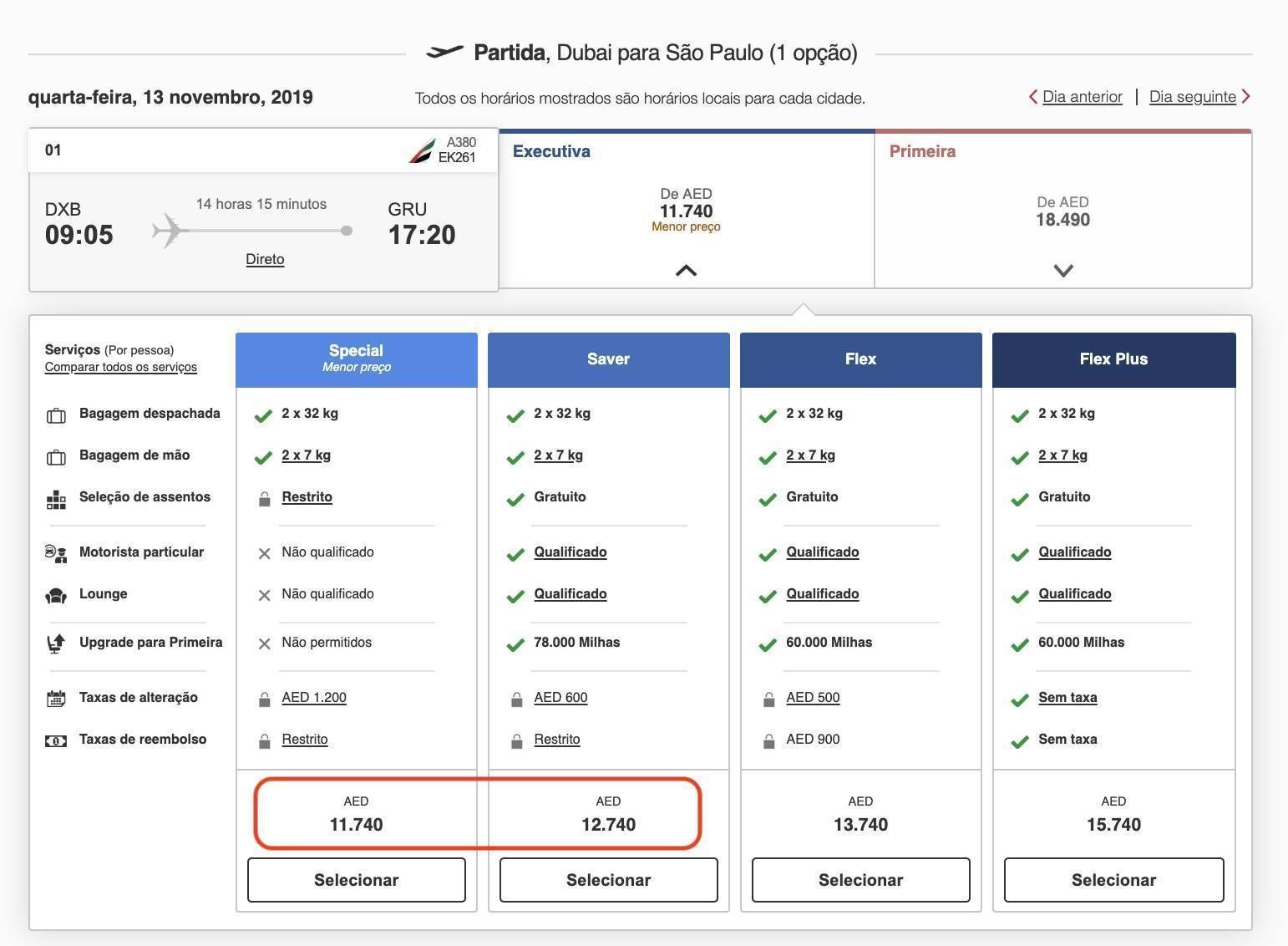Open Flex Plus Sem taxa change fee link
Image resolution: width=1288 pixels, height=946 pixels.
point(1067,698)
